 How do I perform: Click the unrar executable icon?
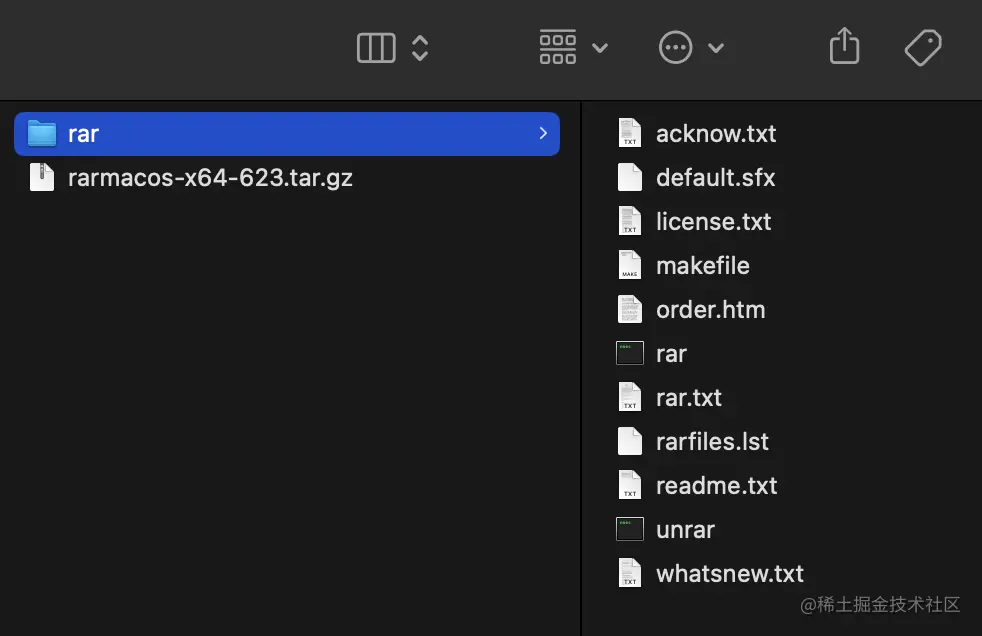tap(629, 530)
